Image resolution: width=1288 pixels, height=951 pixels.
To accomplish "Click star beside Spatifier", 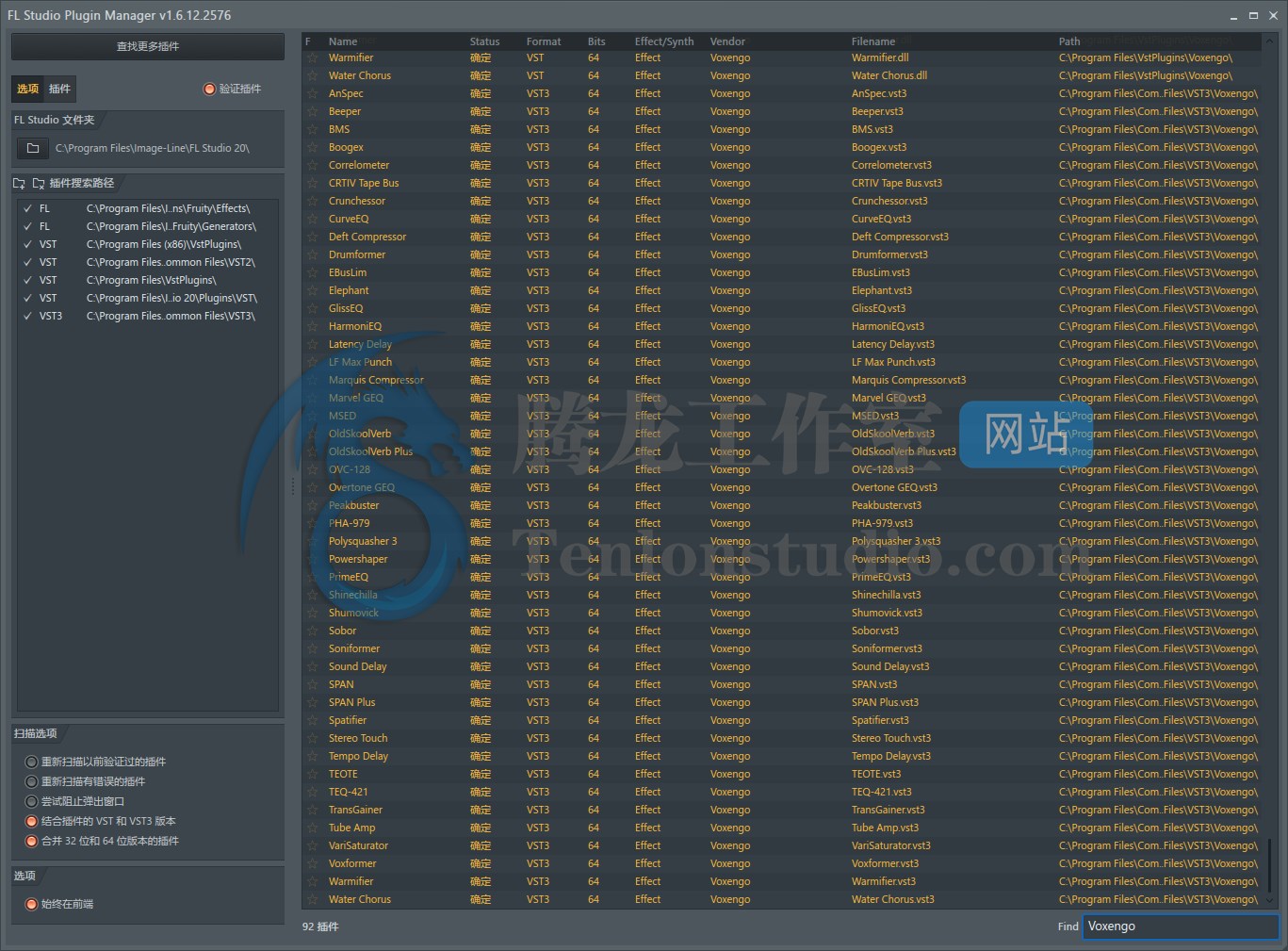I will tap(312, 720).
